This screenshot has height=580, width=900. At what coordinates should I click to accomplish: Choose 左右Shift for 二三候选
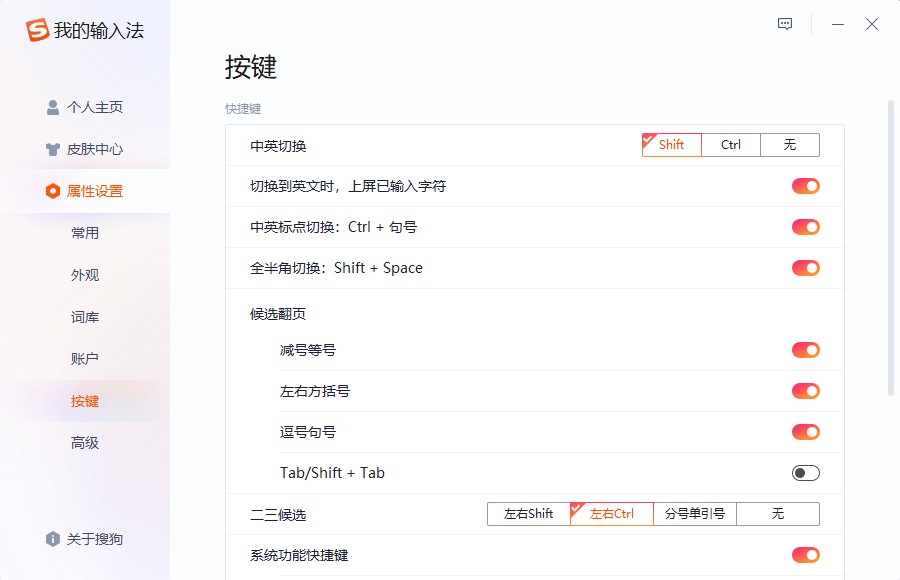click(x=529, y=514)
